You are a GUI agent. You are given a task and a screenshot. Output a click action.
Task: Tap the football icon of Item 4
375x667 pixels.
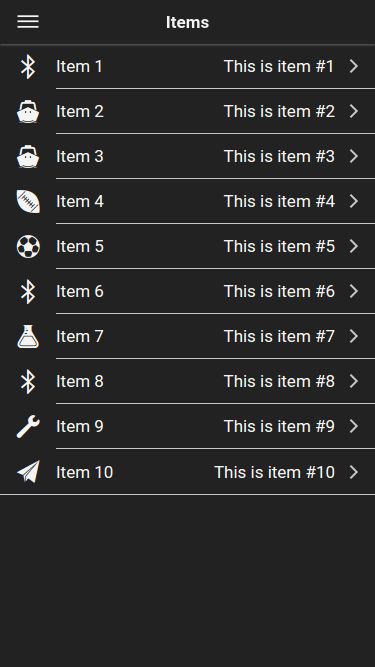(x=28, y=202)
